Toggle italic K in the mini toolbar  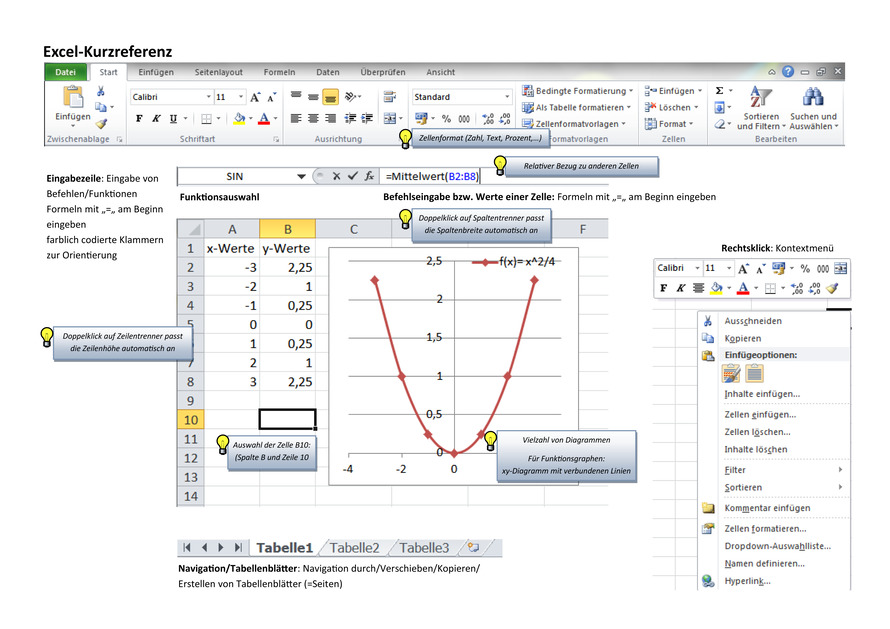click(681, 288)
